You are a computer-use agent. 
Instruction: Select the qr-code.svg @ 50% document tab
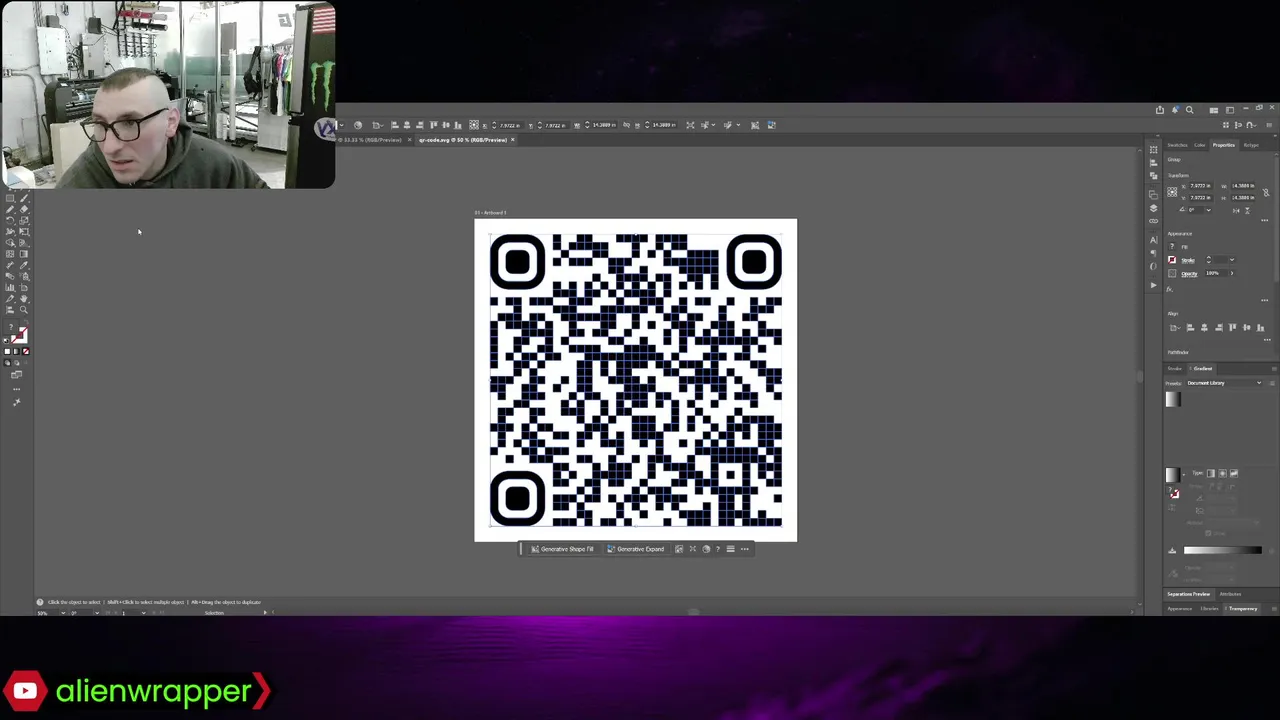pos(462,140)
